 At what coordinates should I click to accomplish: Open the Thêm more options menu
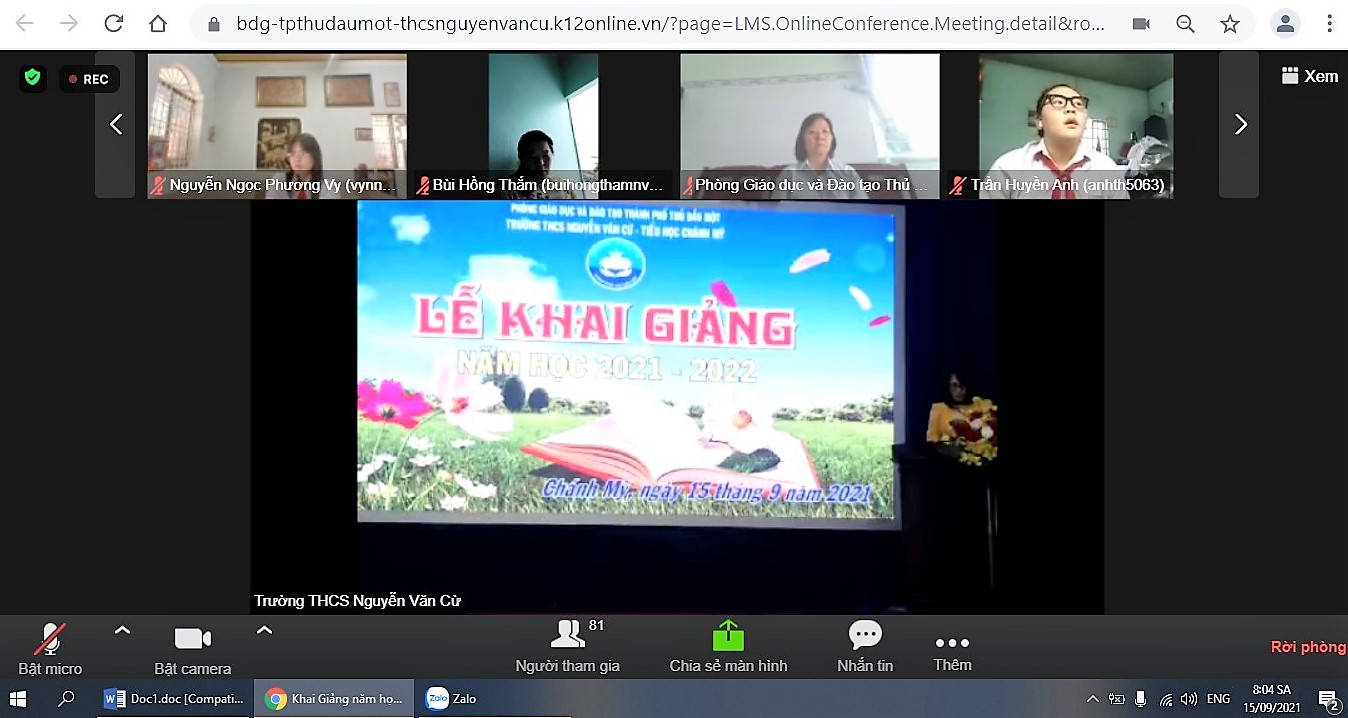(x=951, y=651)
